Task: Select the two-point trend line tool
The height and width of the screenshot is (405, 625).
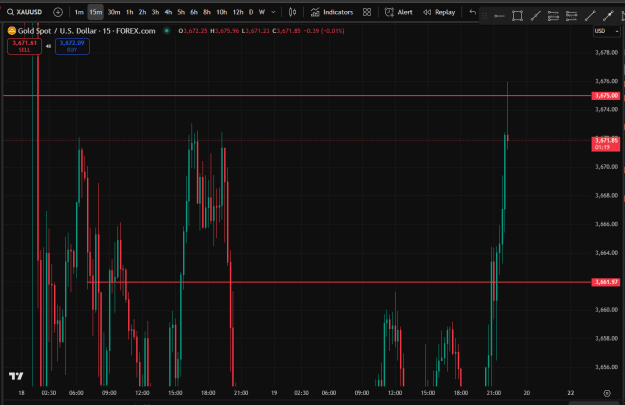Action: (x=590, y=16)
